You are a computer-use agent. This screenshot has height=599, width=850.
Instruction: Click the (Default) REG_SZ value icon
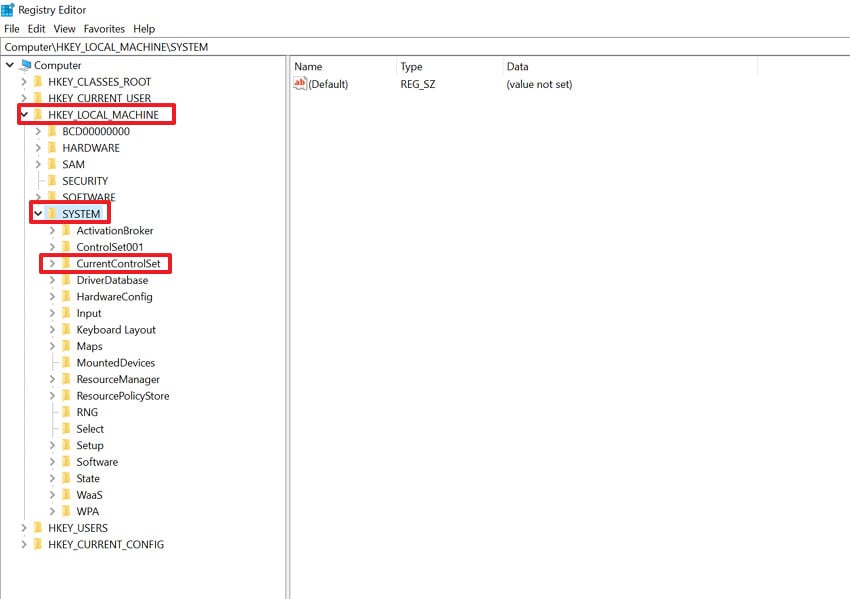(300, 84)
